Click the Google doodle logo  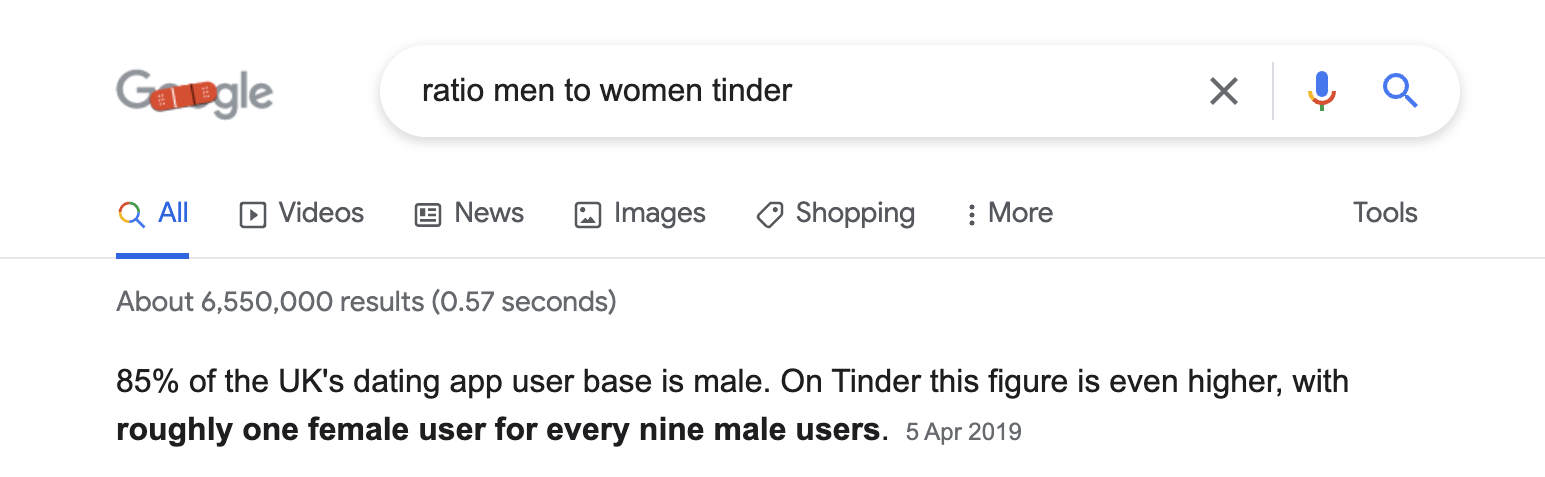[195, 93]
